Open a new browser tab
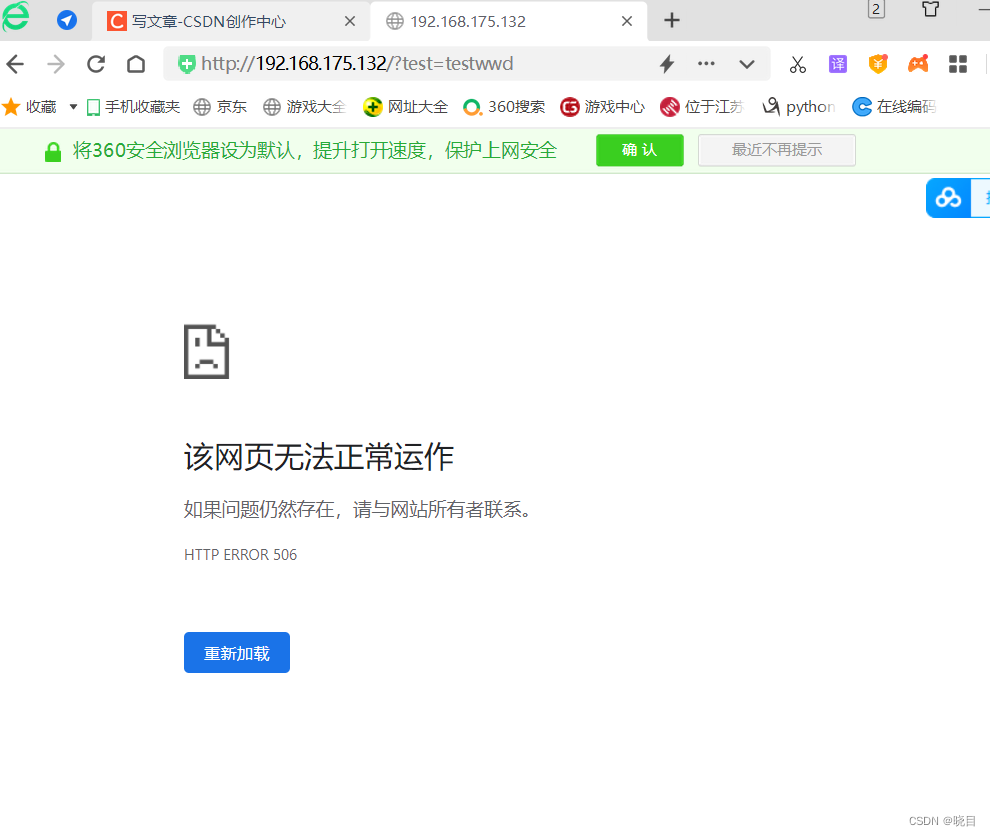 (671, 20)
